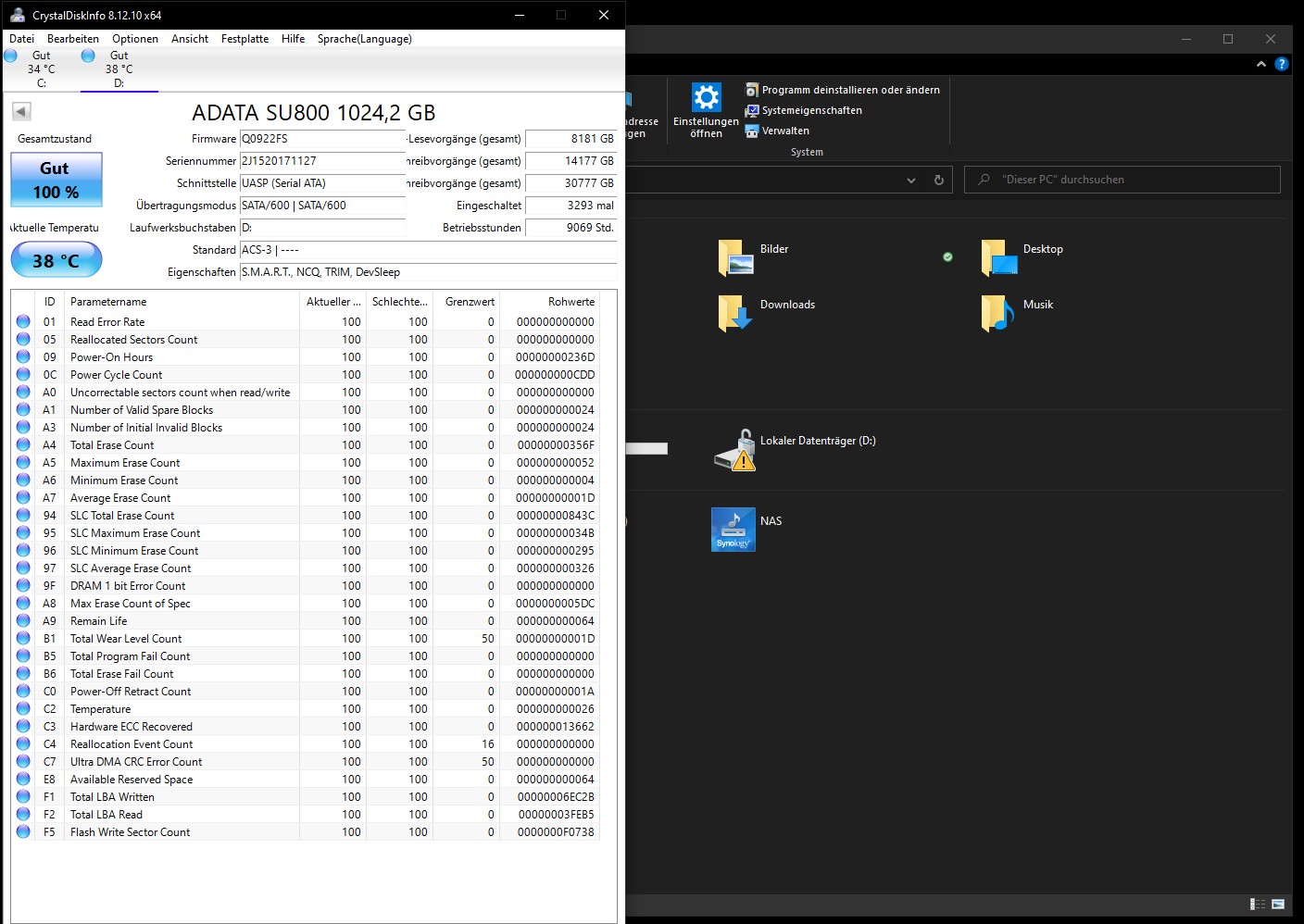Click status orb for Temperature attribute row
This screenshot has width=1304, height=924.
tap(23, 708)
